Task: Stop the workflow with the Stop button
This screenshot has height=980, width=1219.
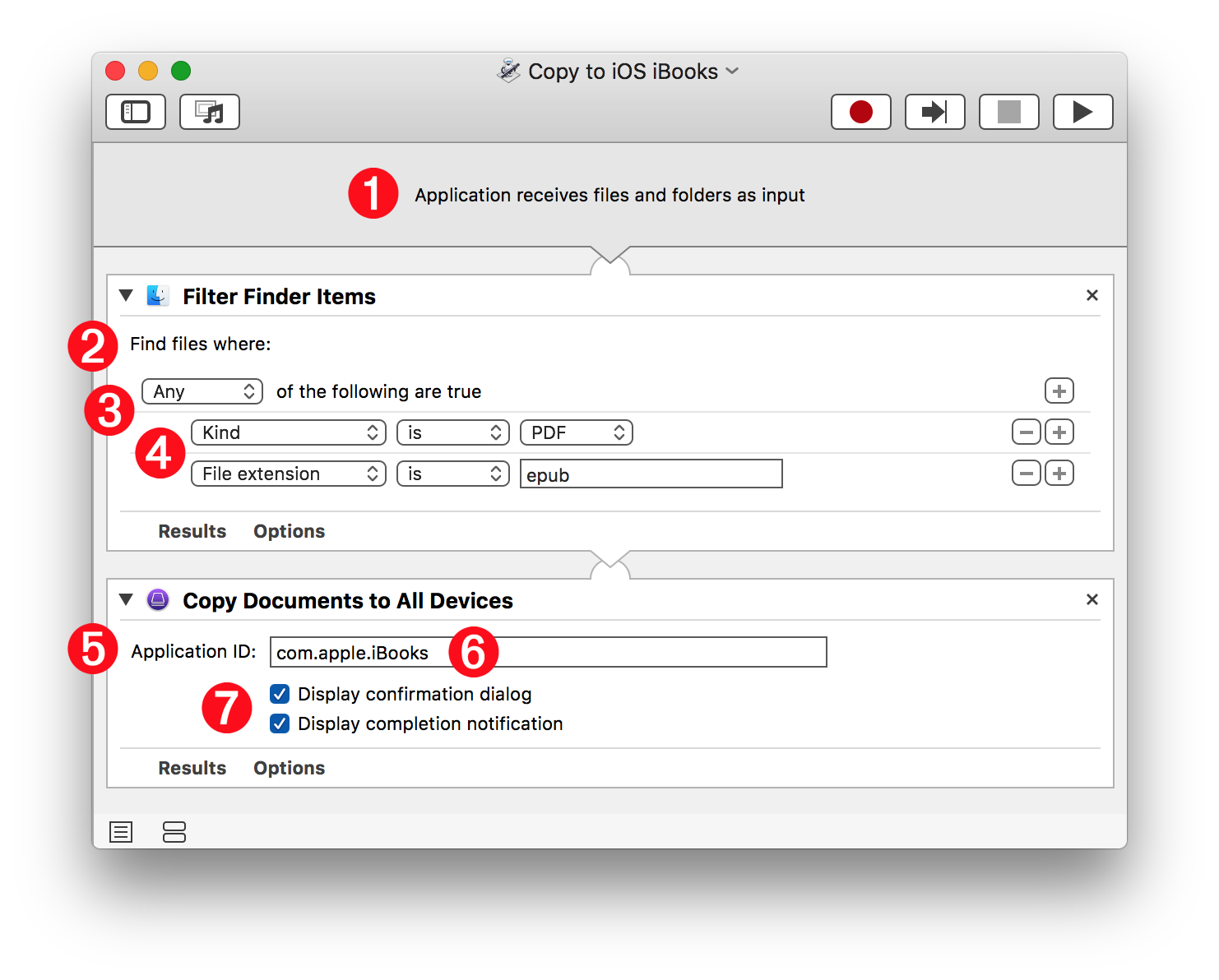Action: tap(1009, 112)
